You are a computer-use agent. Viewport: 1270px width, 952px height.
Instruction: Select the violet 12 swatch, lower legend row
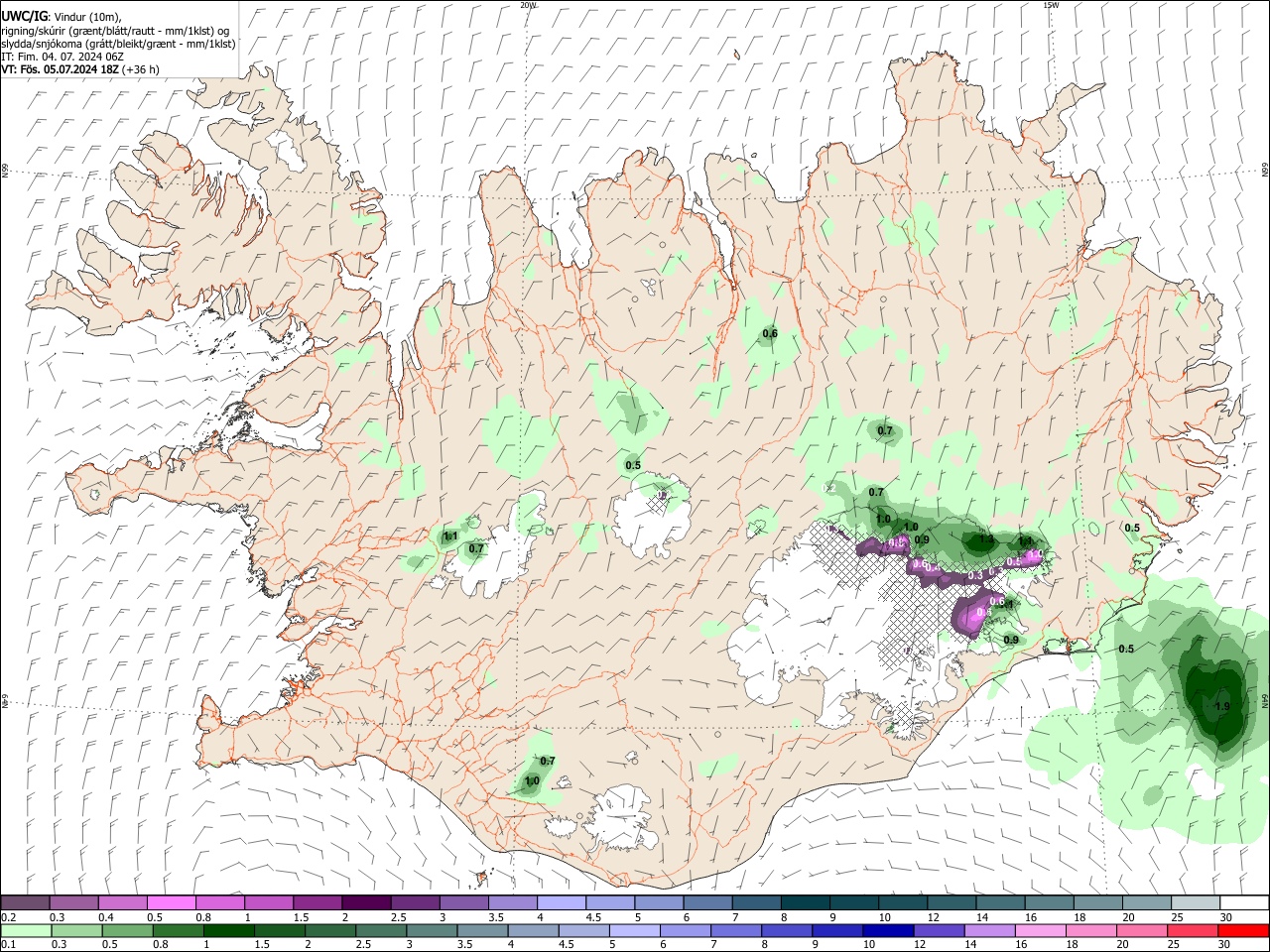click(x=938, y=930)
